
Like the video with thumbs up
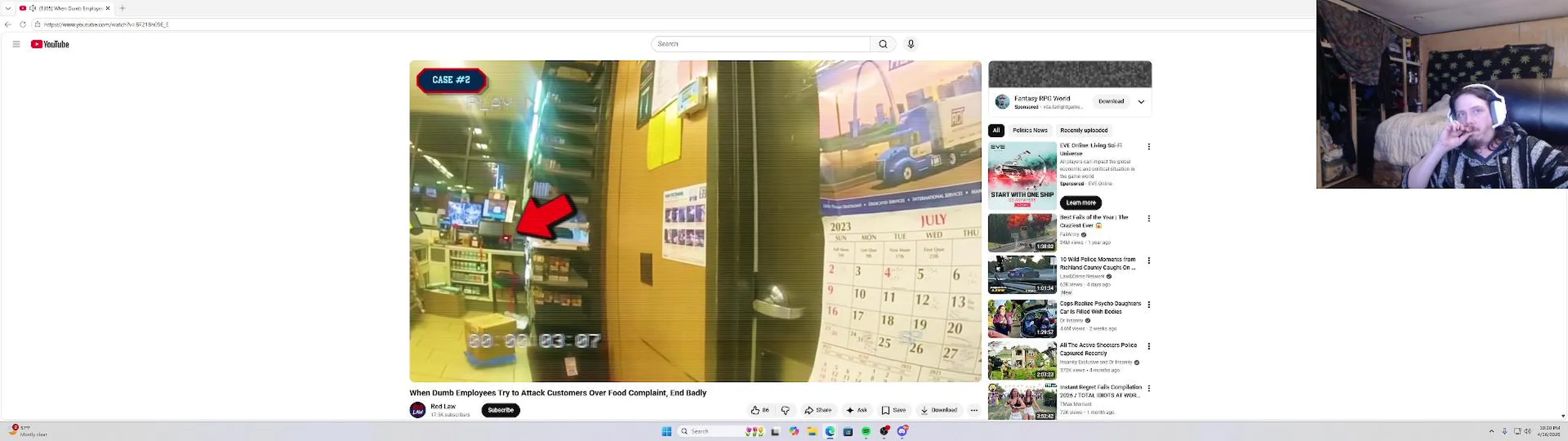tap(760, 410)
